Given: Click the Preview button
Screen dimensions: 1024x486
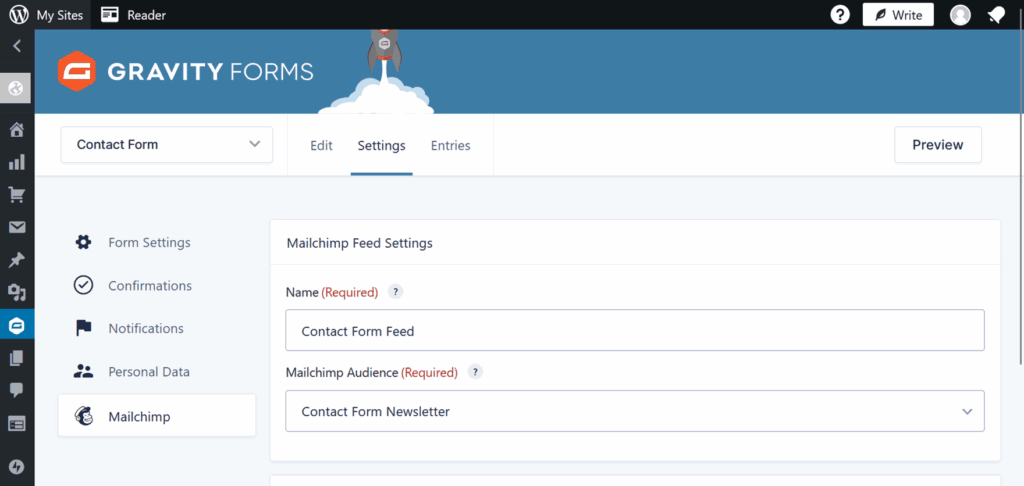Looking at the screenshot, I should [938, 144].
